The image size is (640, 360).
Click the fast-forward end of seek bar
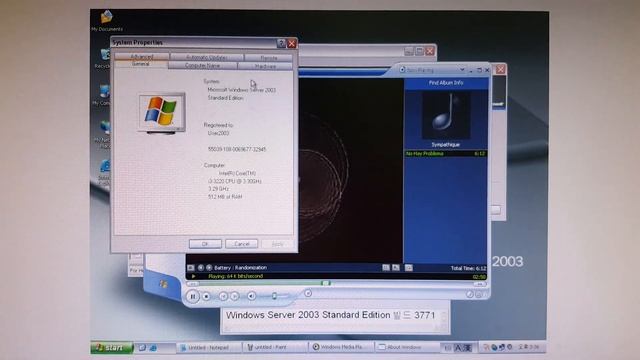click(x=480, y=284)
